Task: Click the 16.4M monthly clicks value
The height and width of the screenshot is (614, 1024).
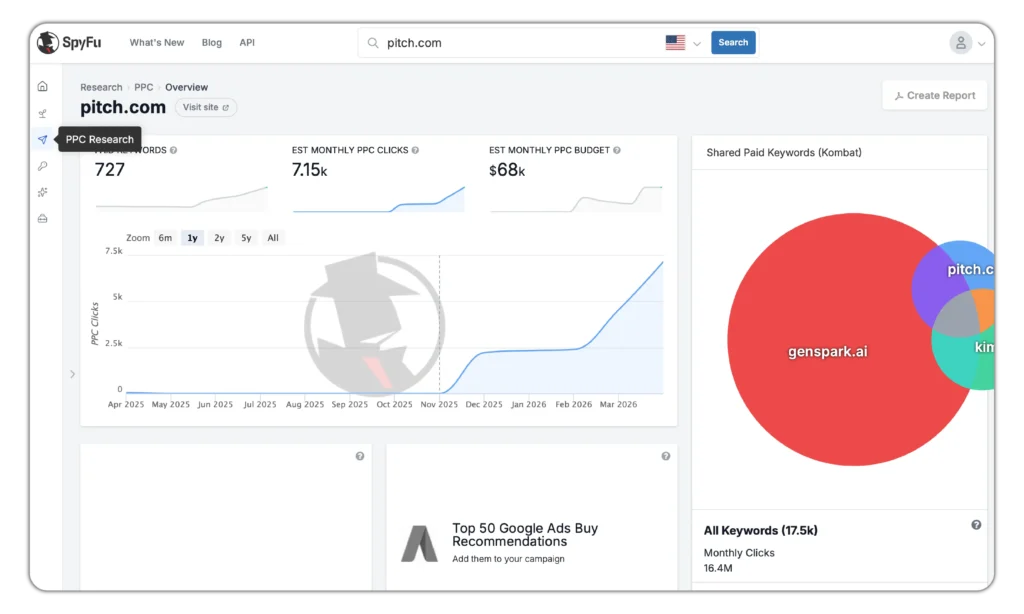Action: click(718, 568)
